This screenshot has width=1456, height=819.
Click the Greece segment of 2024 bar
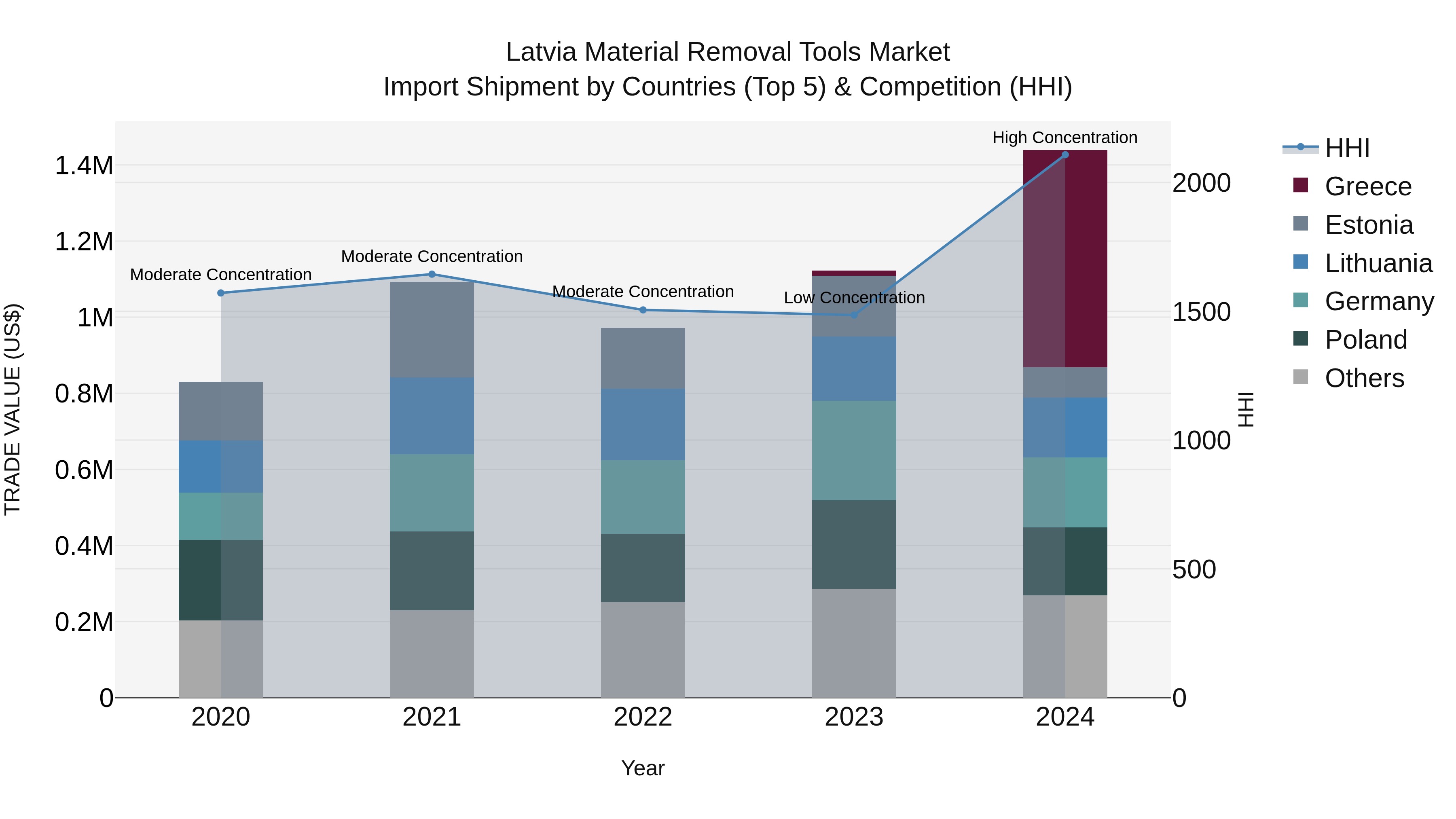click(1065, 259)
